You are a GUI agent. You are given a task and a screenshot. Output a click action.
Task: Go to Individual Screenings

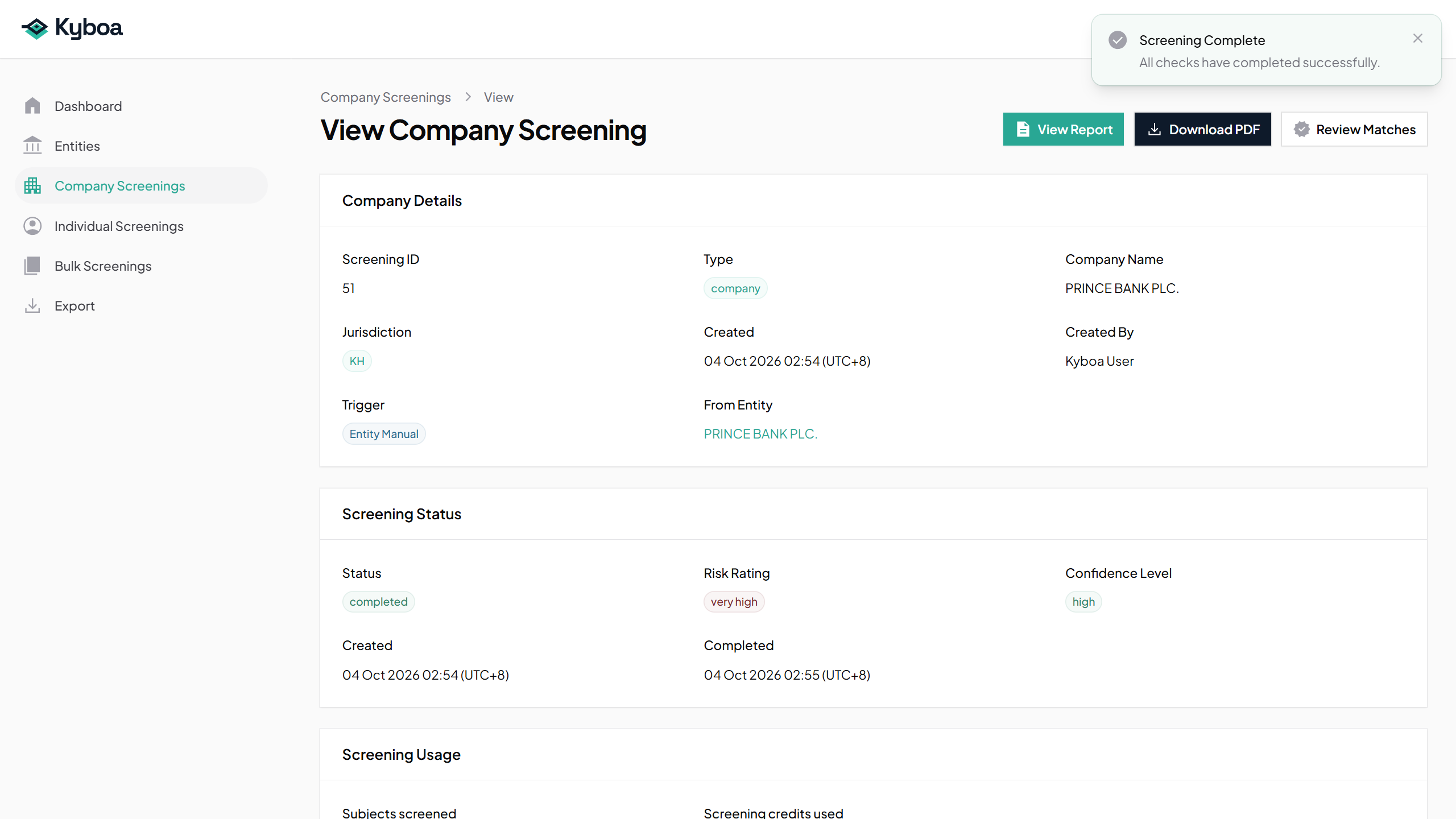tap(141, 226)
